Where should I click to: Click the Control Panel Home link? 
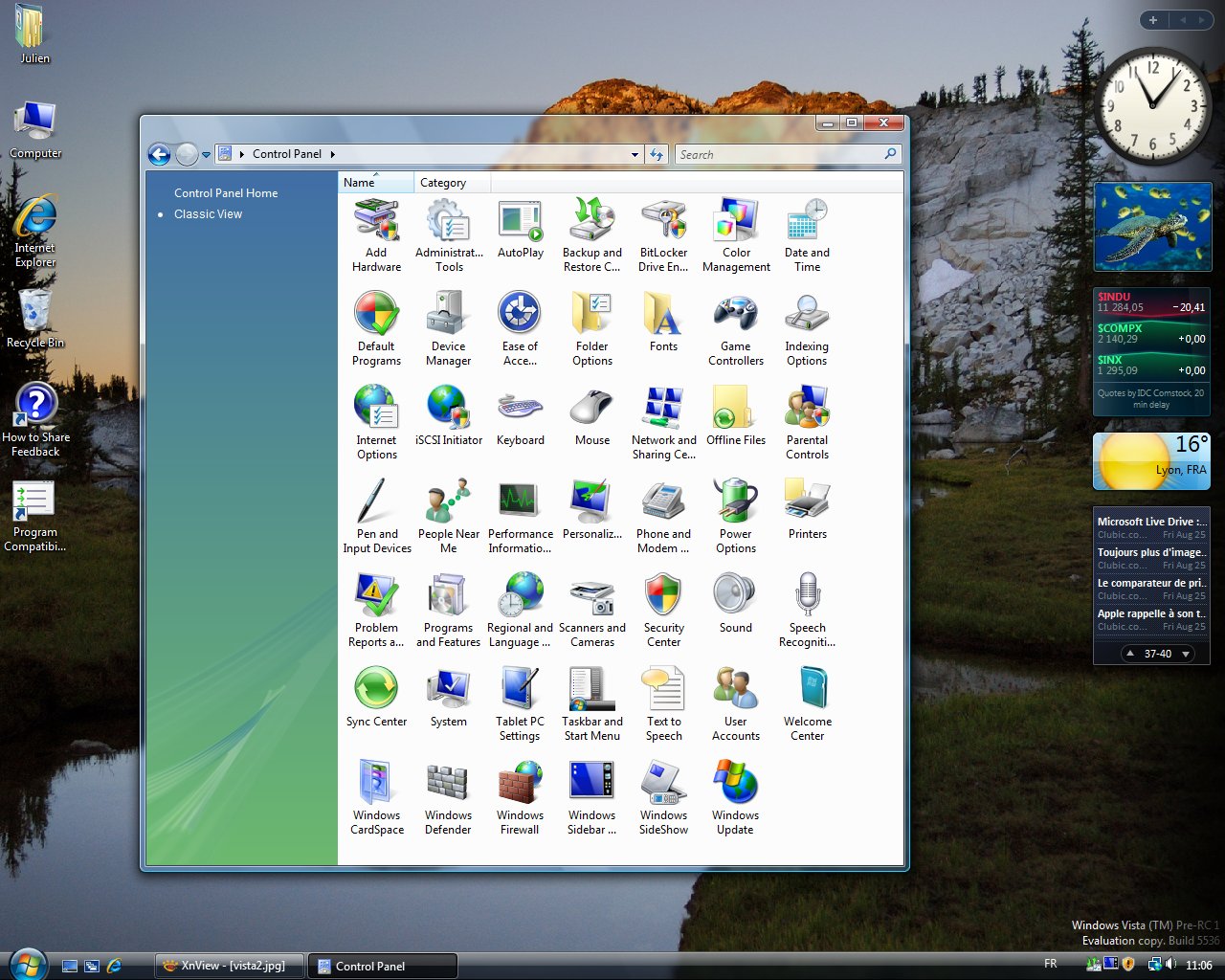pyautogui.click(x=226, y=193)
